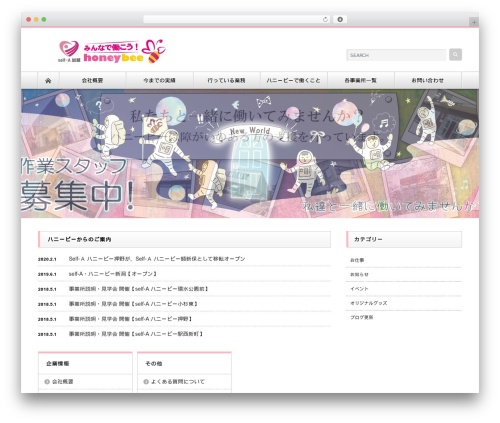Viewport: 500px width, 423px height.
Task: Select the オリジナルグッズ category link
Action: [x=369, y=303]
